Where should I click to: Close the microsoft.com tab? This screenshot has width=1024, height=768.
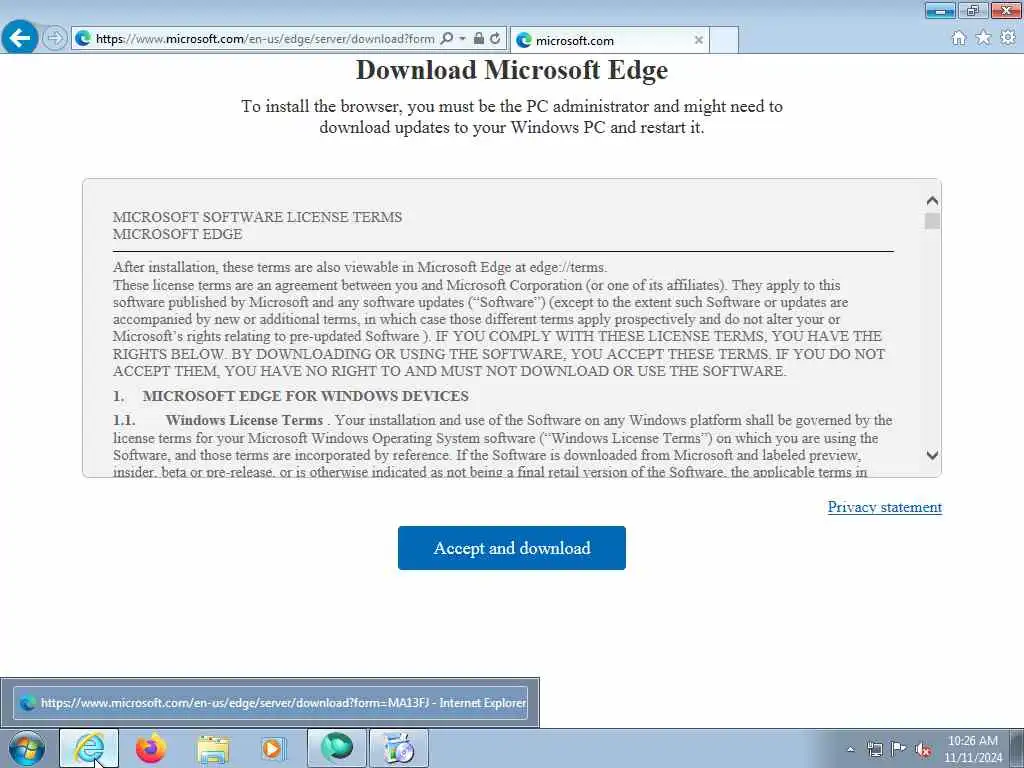tap(698, 40)
